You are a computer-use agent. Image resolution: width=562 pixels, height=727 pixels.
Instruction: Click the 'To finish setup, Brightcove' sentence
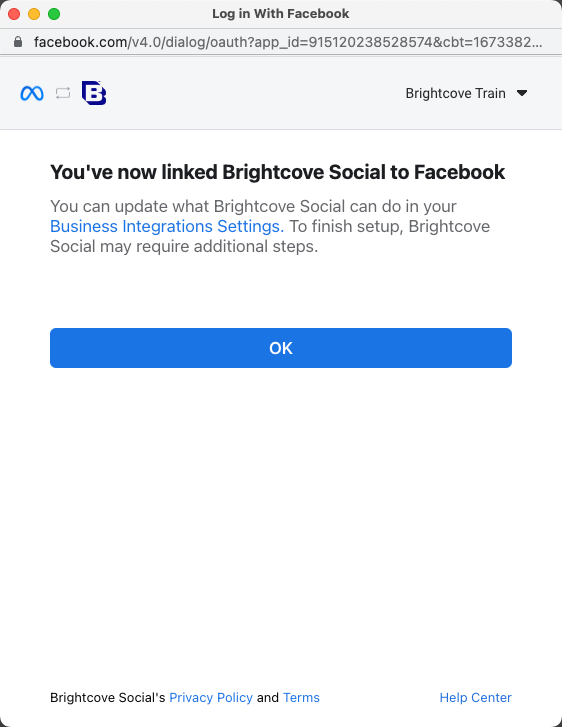pos(390,226)
